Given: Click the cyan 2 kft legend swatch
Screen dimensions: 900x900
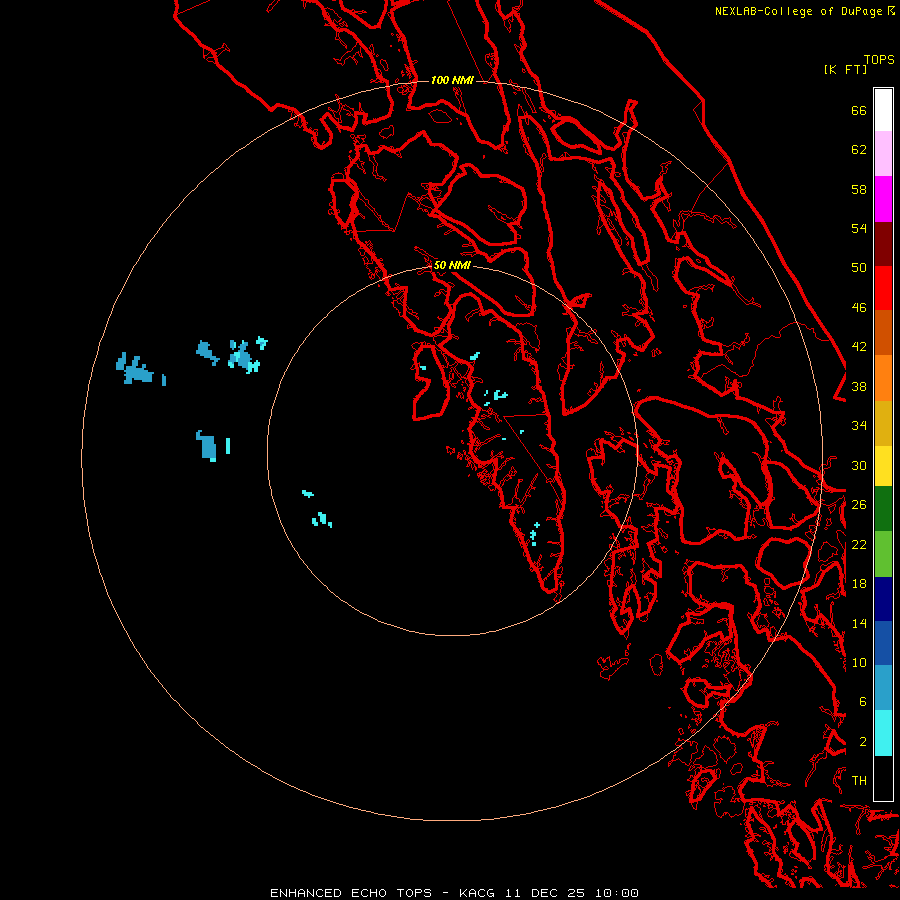Looking at the screenshot, I should 883,733.
